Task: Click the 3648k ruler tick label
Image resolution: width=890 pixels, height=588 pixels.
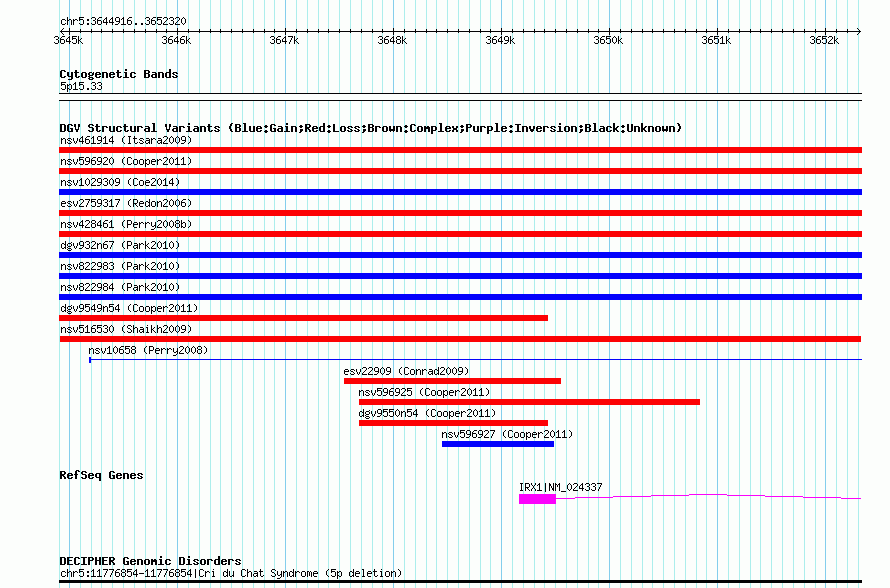Action: pos(392,40)
